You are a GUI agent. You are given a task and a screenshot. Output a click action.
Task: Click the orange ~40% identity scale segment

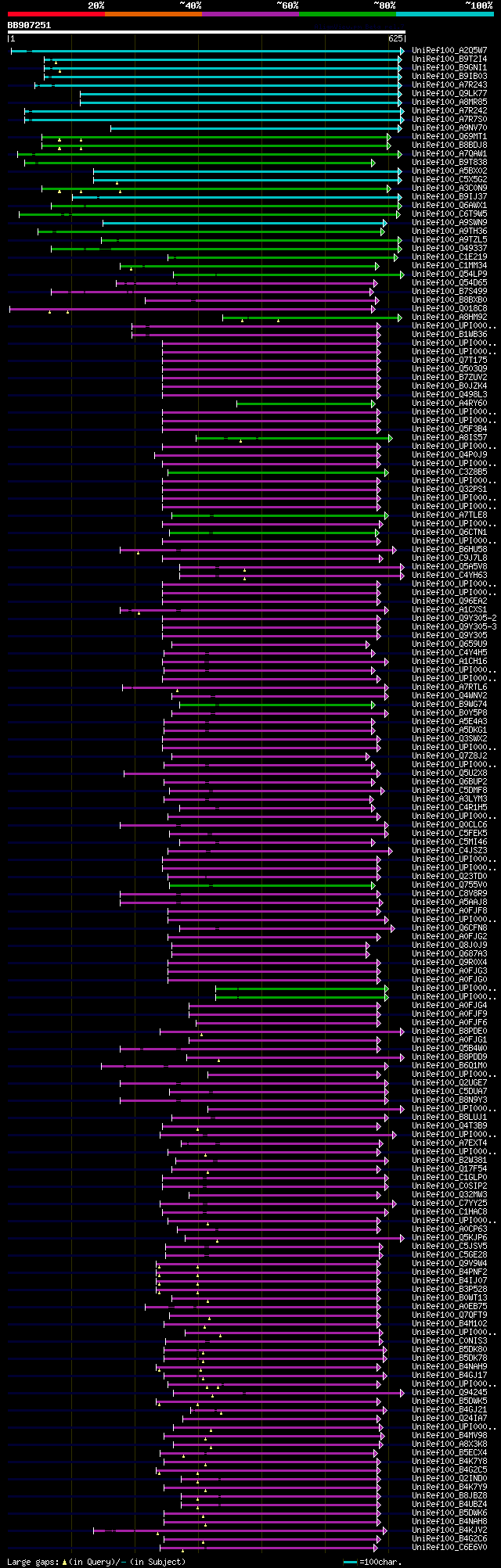pos(153,13)
